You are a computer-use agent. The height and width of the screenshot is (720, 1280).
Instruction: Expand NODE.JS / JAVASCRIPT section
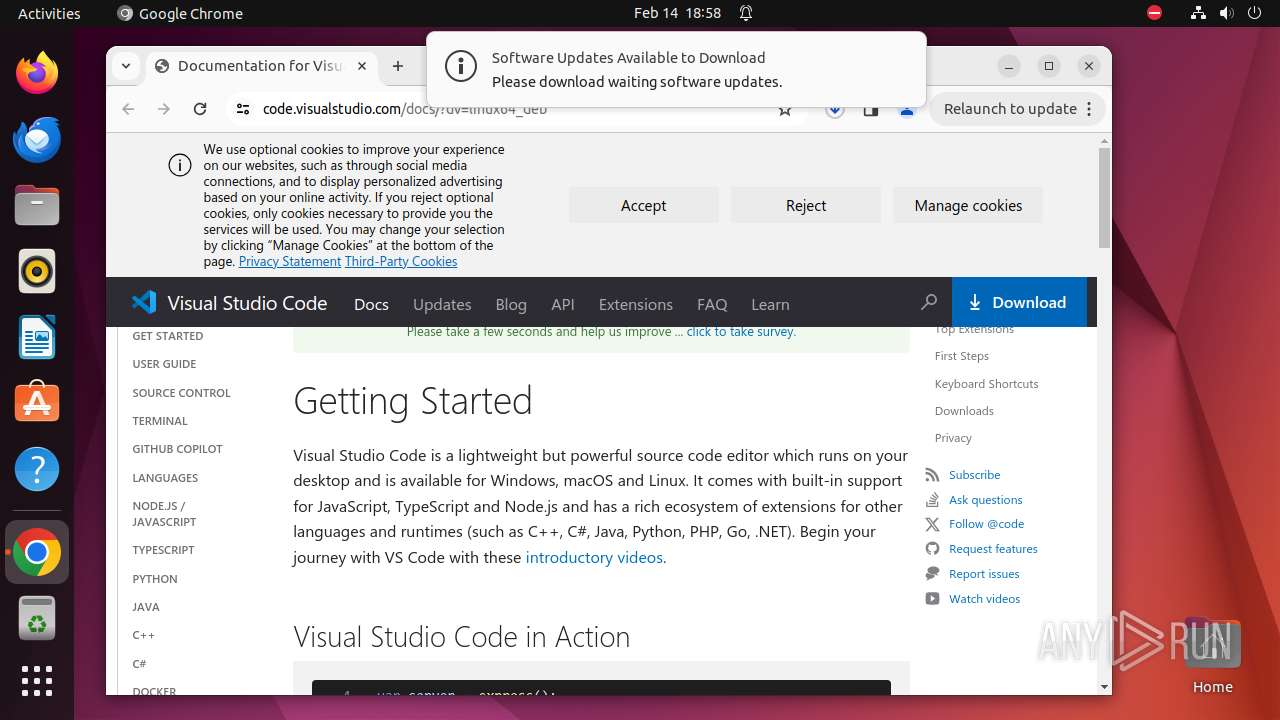[164, 514]
